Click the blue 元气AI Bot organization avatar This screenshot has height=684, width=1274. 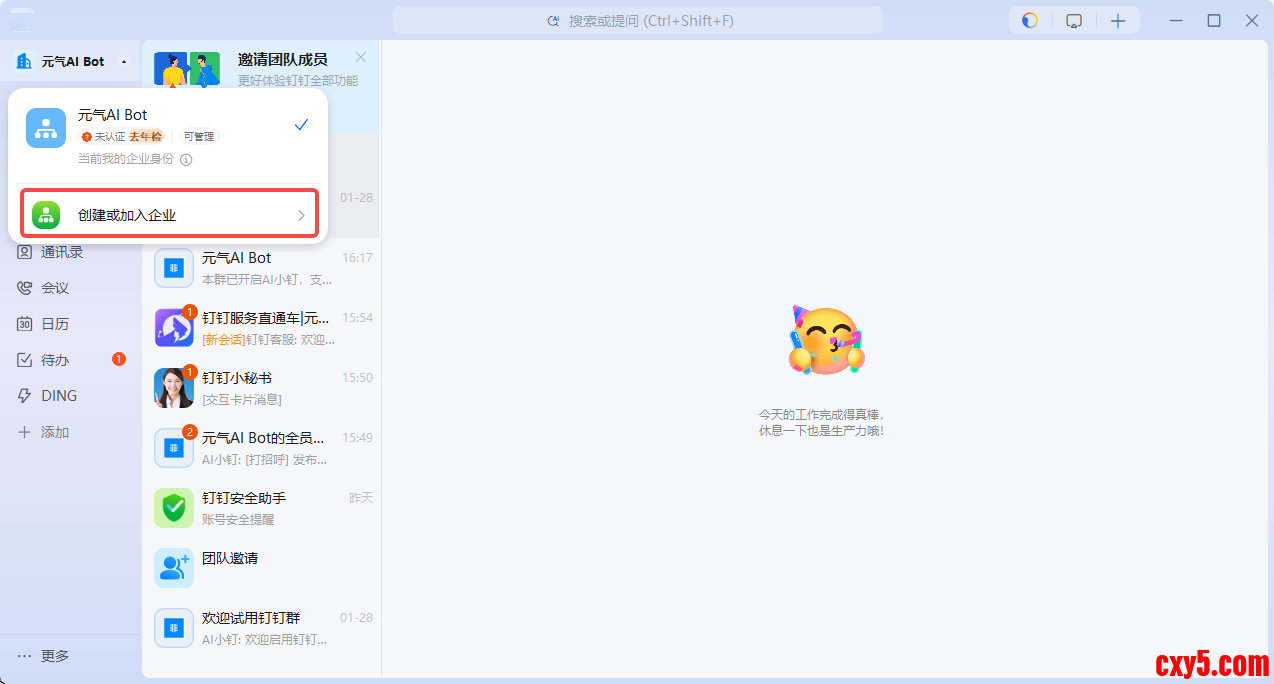click(46, 128)
